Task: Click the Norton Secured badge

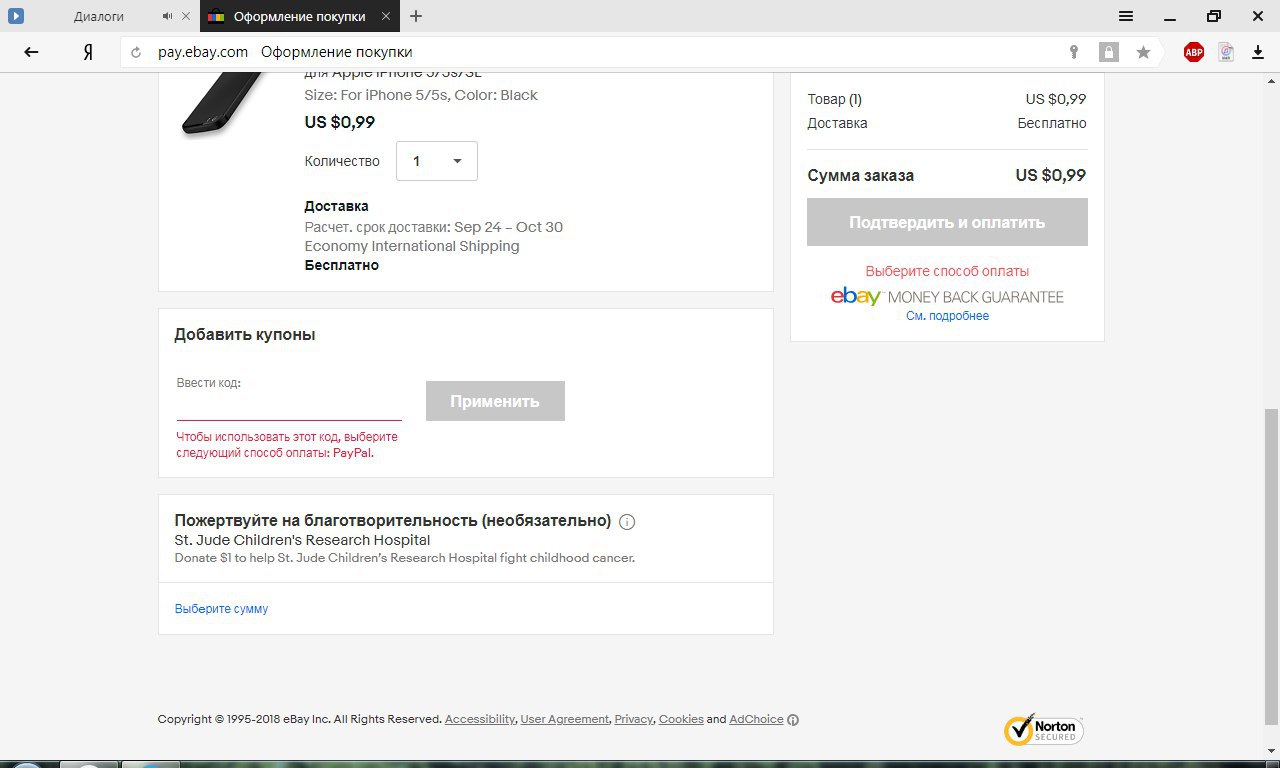Action: click(x=1043, y=729)
